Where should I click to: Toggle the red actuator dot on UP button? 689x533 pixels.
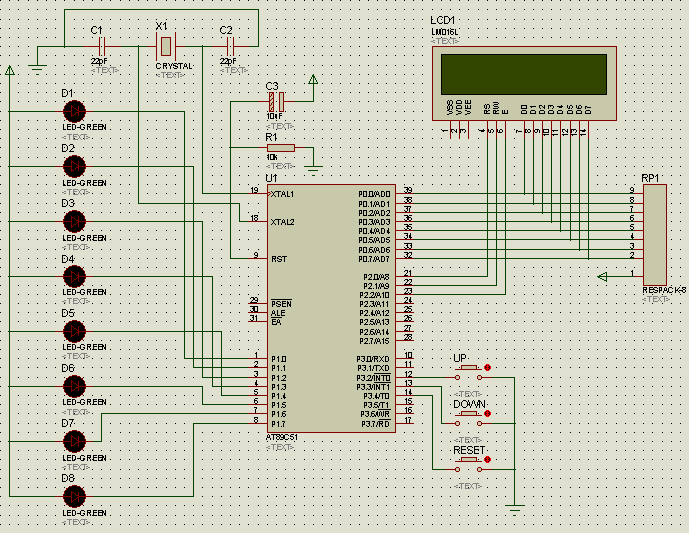(487, 367)
